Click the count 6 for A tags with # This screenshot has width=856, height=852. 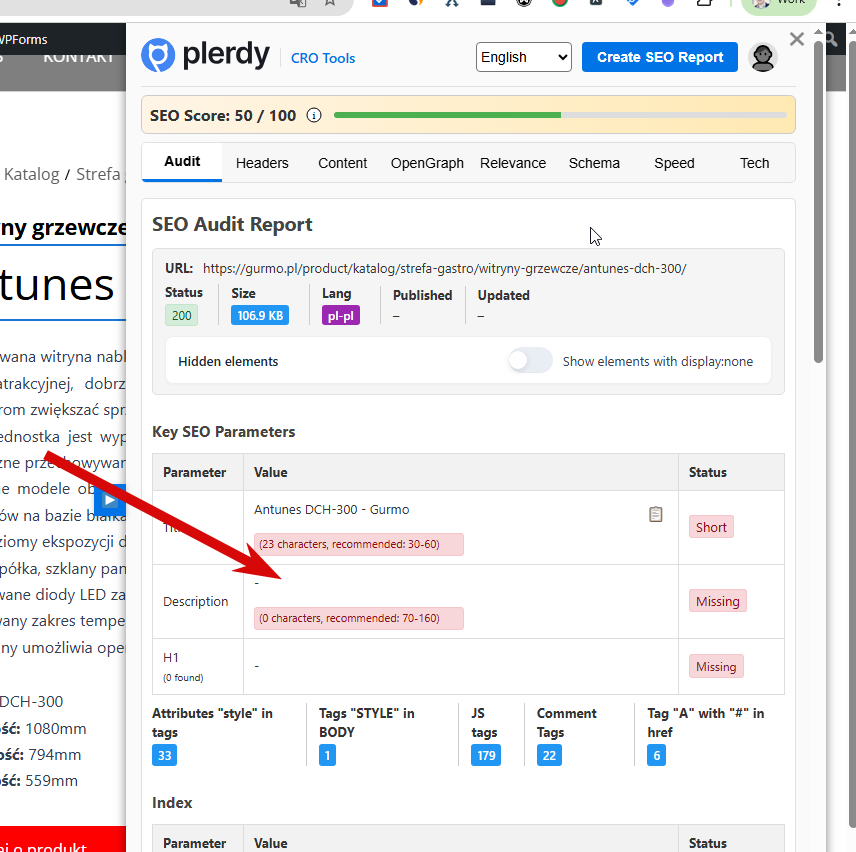[656, 755]
